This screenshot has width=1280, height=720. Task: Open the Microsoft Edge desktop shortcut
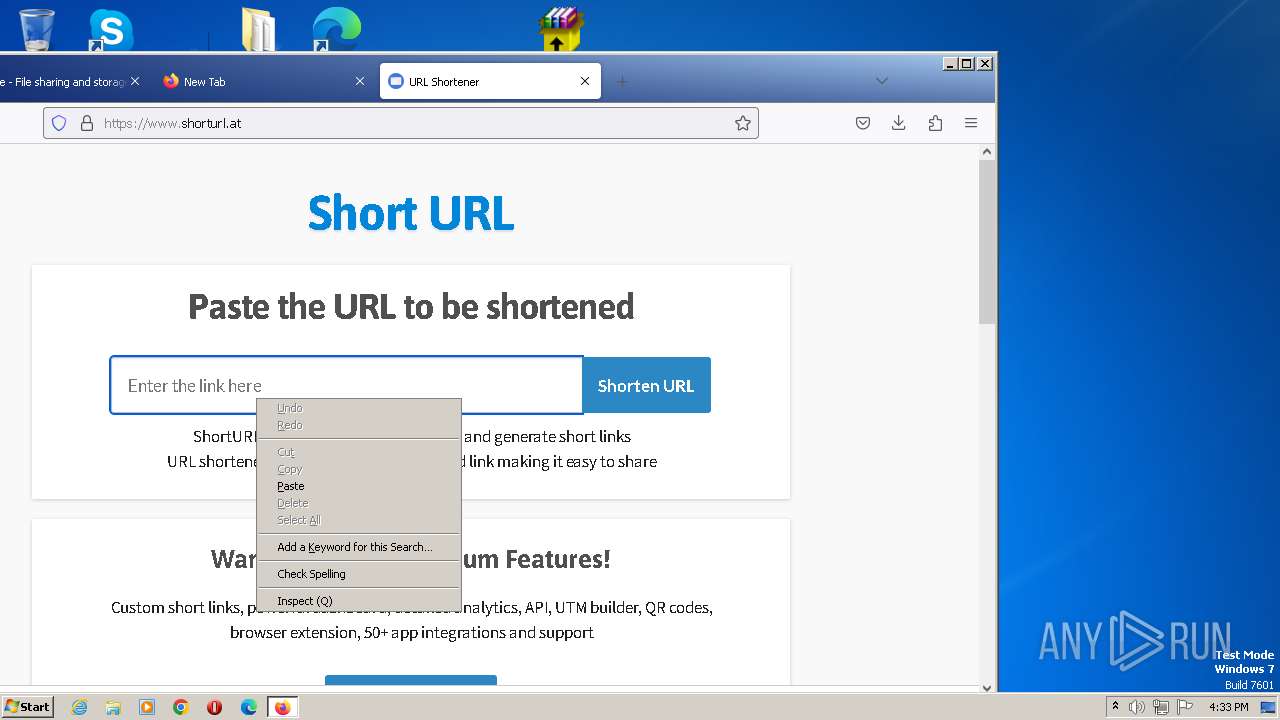336,29
